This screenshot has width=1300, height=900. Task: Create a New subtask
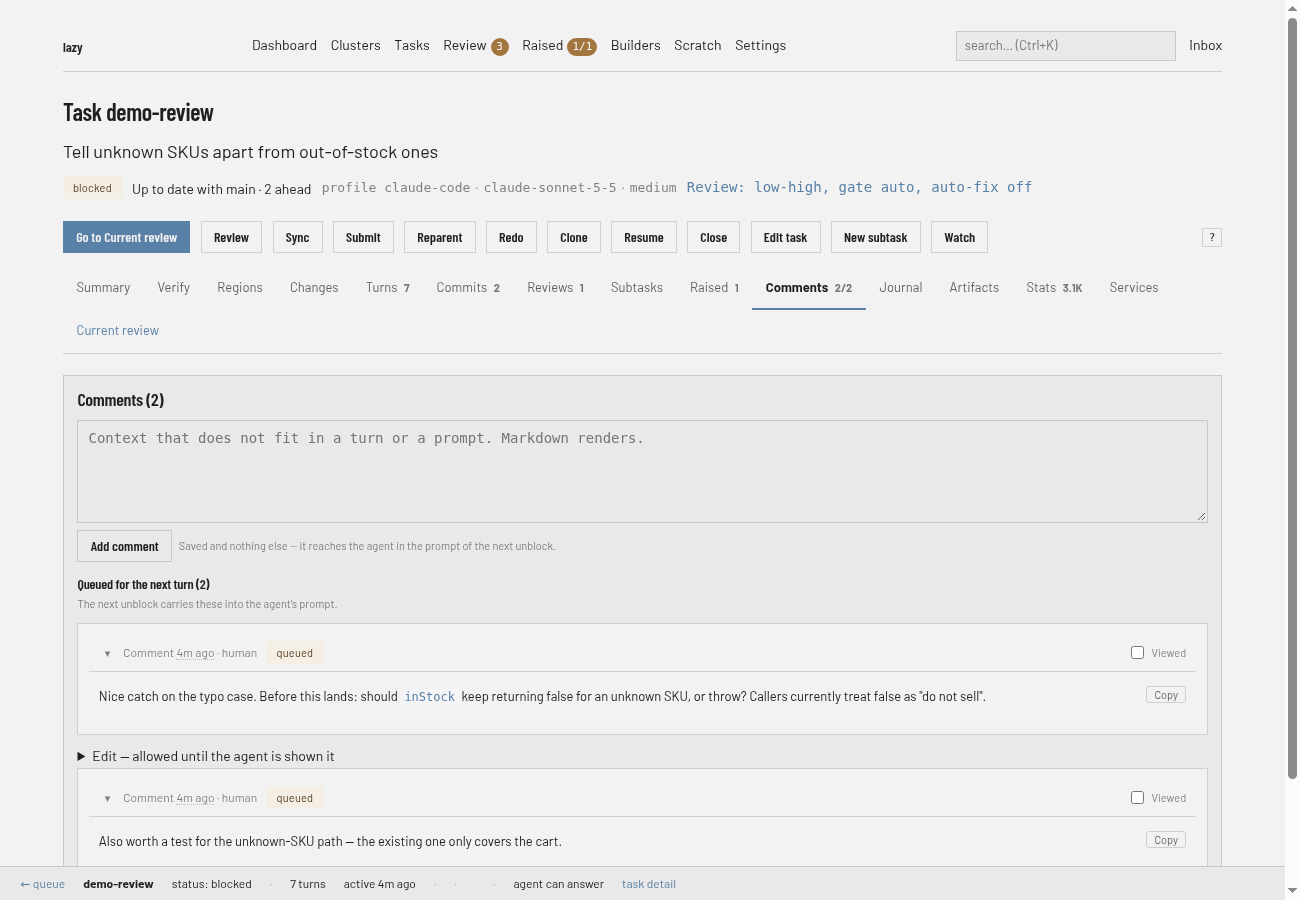(875, 237)
